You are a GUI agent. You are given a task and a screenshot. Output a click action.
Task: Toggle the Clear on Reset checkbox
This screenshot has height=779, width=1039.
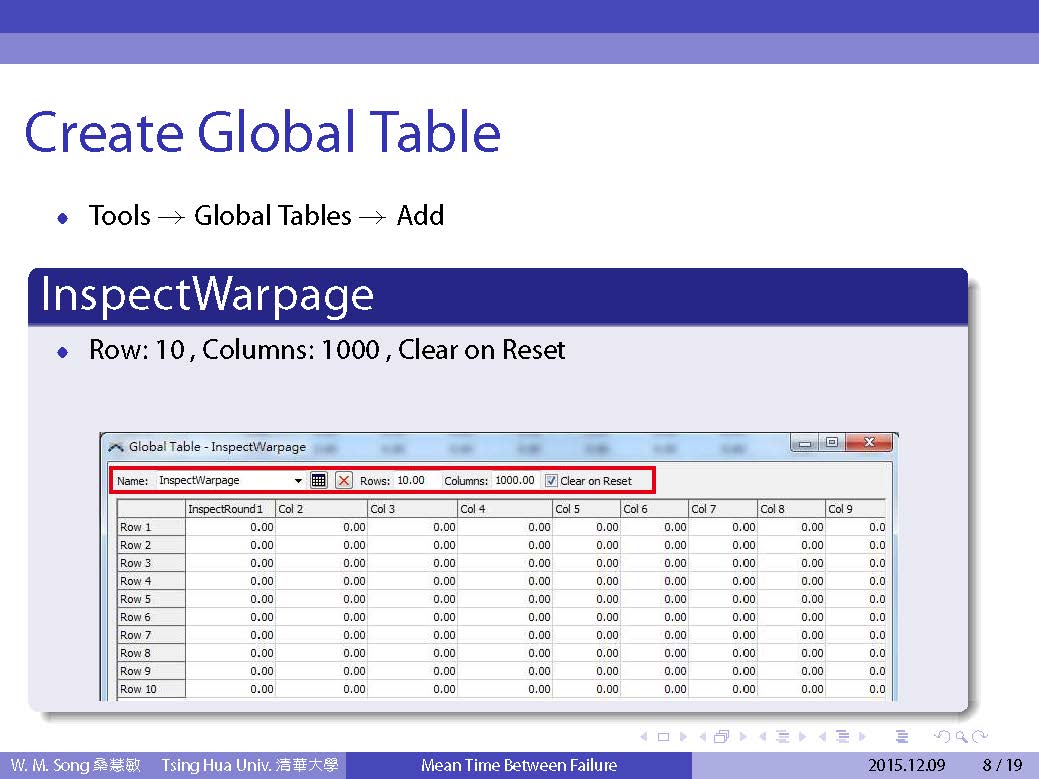tap(551, 480)
